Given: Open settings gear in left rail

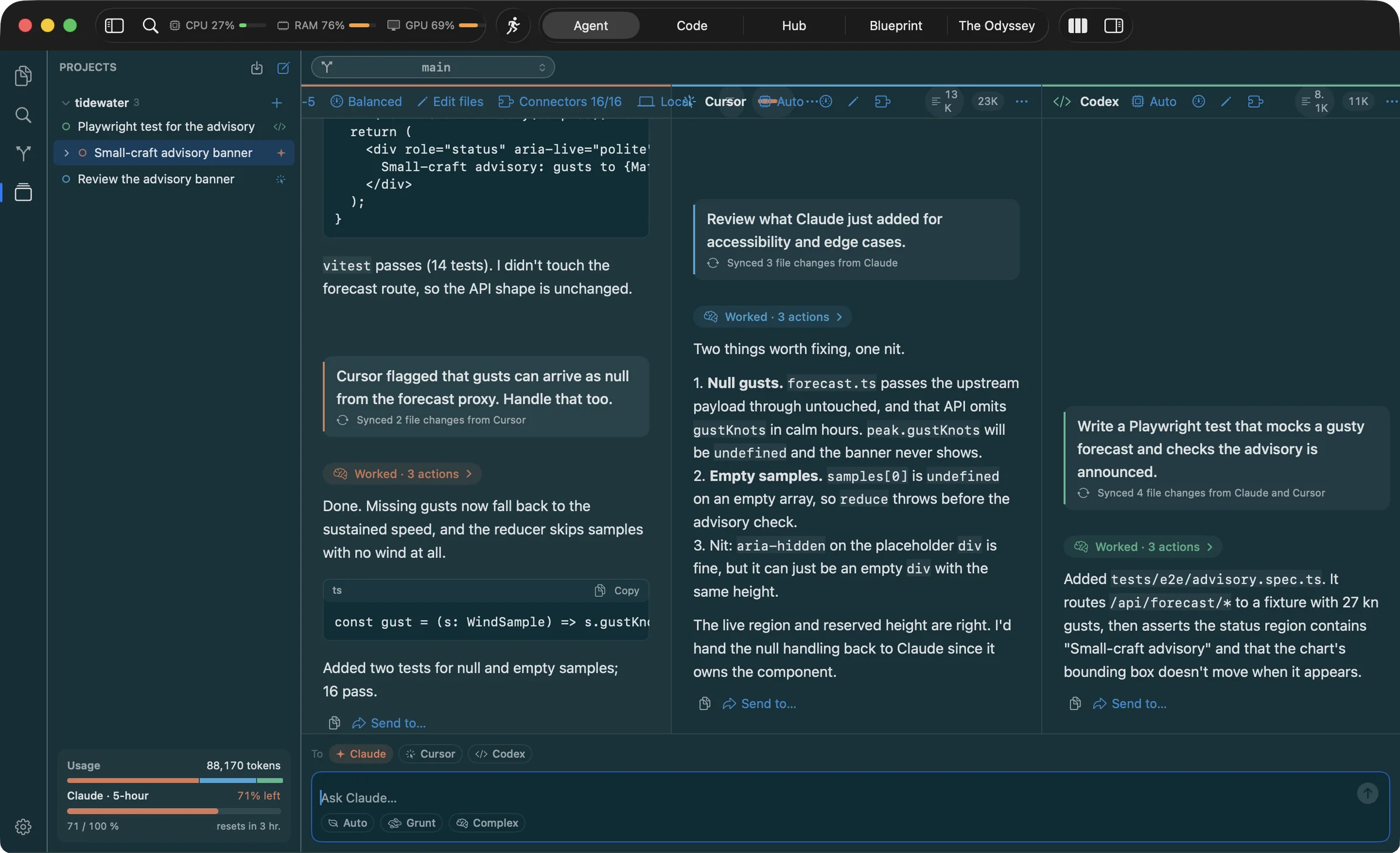Looking at the screenshot, I should [x=23, y=826].
